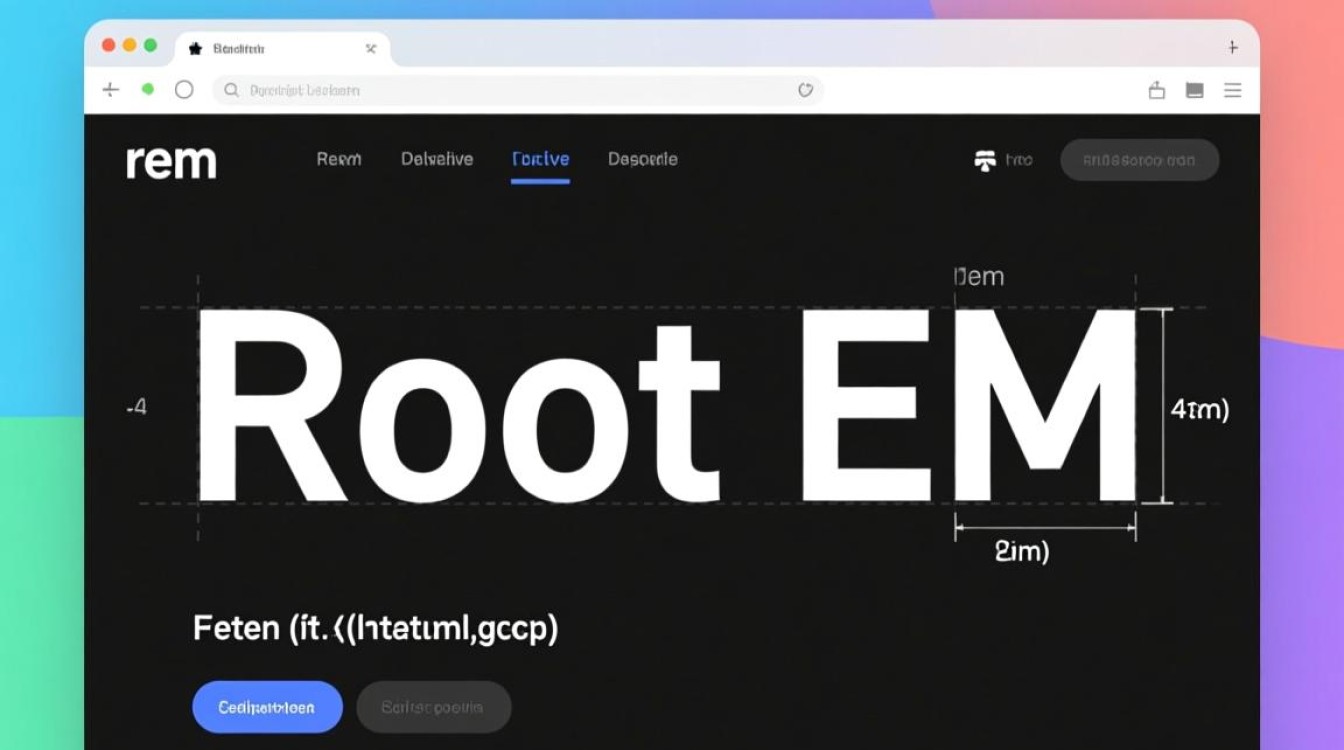Screen dimensions: 1344x750
Task: Click the star favicon on browser tab
Action: tap(196, 48)
